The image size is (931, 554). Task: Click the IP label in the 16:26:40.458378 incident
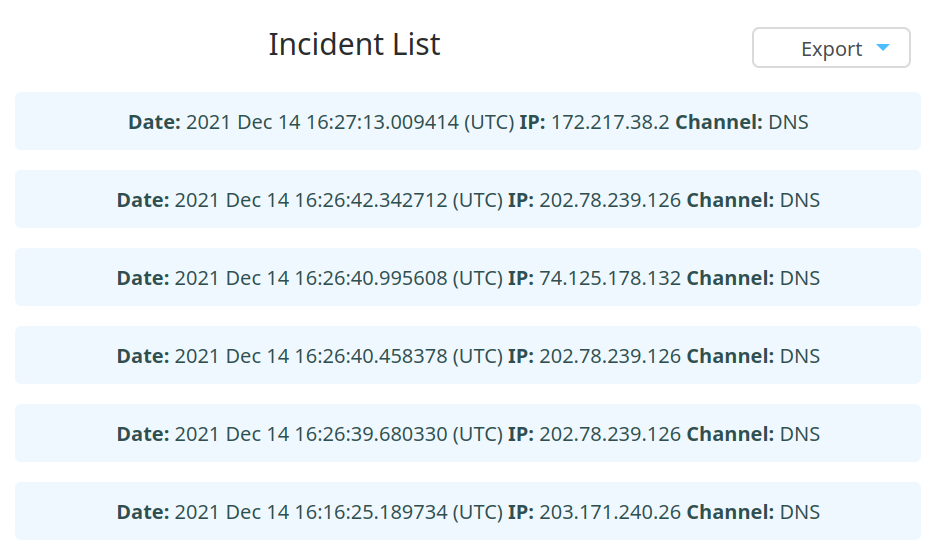click(x=521, y=356)
